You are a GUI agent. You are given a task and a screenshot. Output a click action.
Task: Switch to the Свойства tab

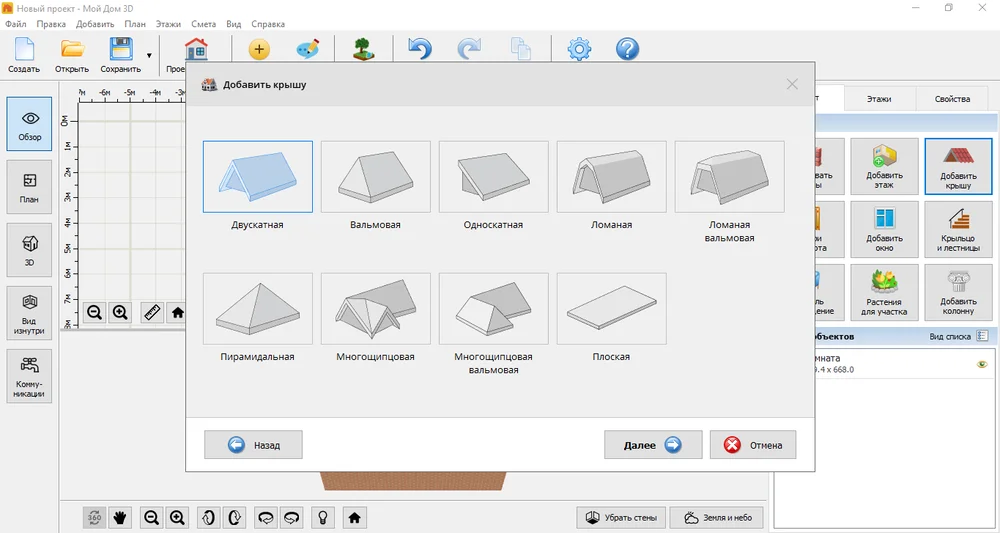pyautogui.click(x=952, y=99)
